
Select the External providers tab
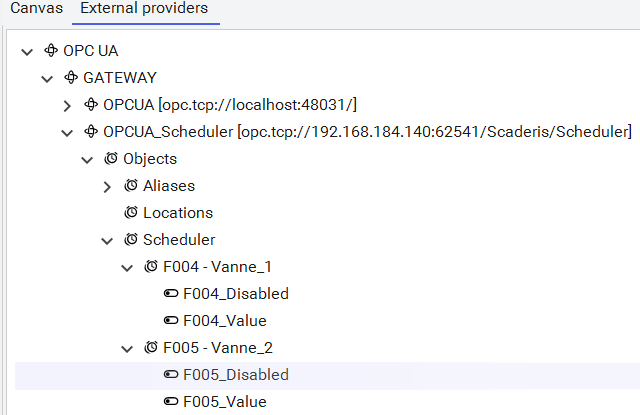(x=144, y=9)
